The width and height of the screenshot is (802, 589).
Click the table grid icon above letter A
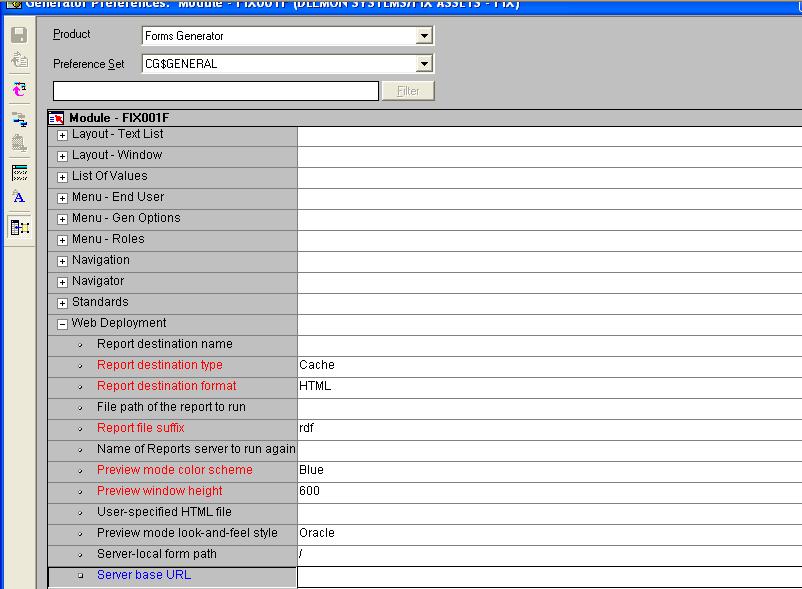pyautogui.click(x=18, y=173)
